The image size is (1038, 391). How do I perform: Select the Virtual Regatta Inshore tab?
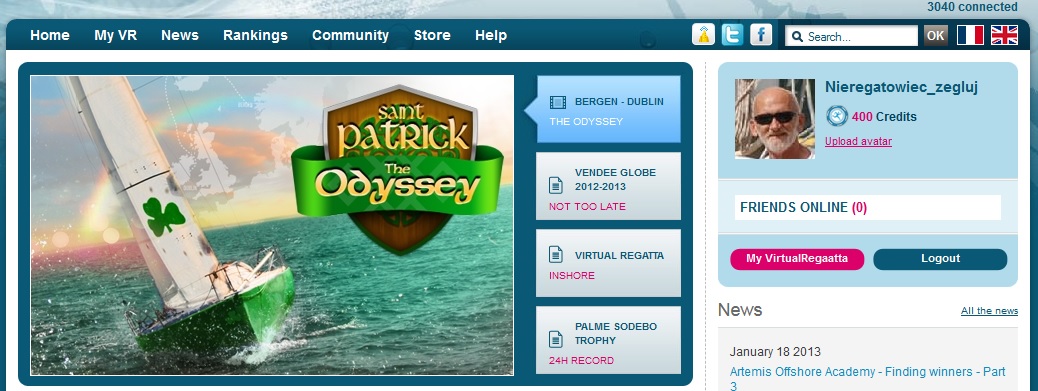coord(608,263)
